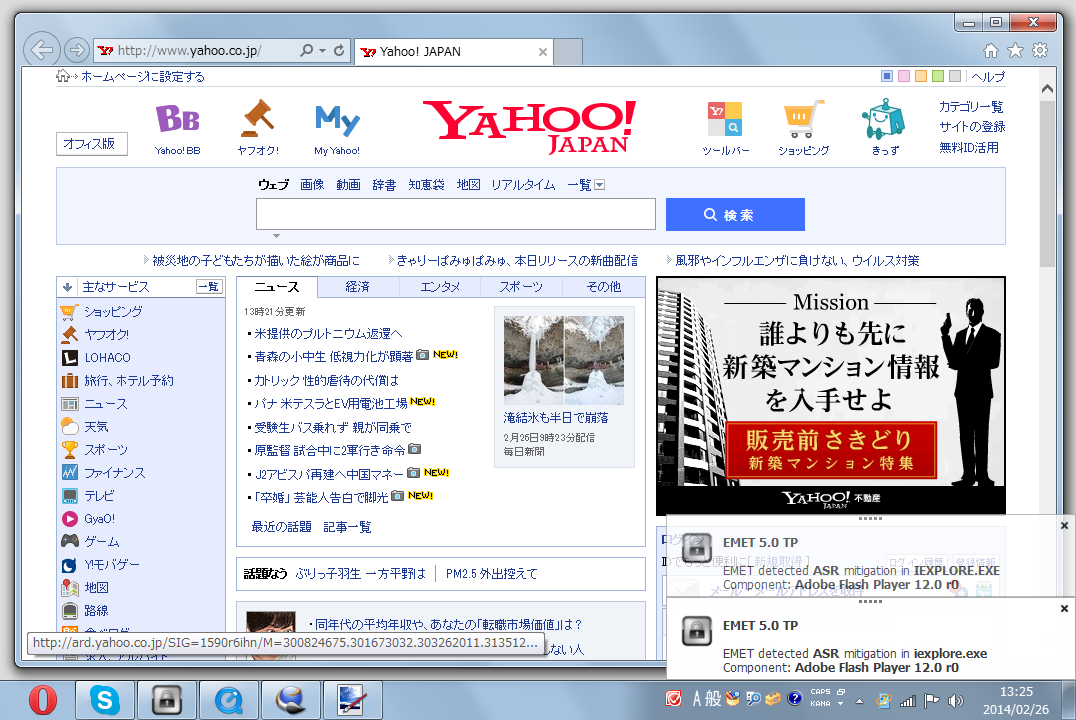
Task: Launch Opera from the taskbar
Action: tap(43, 700)
